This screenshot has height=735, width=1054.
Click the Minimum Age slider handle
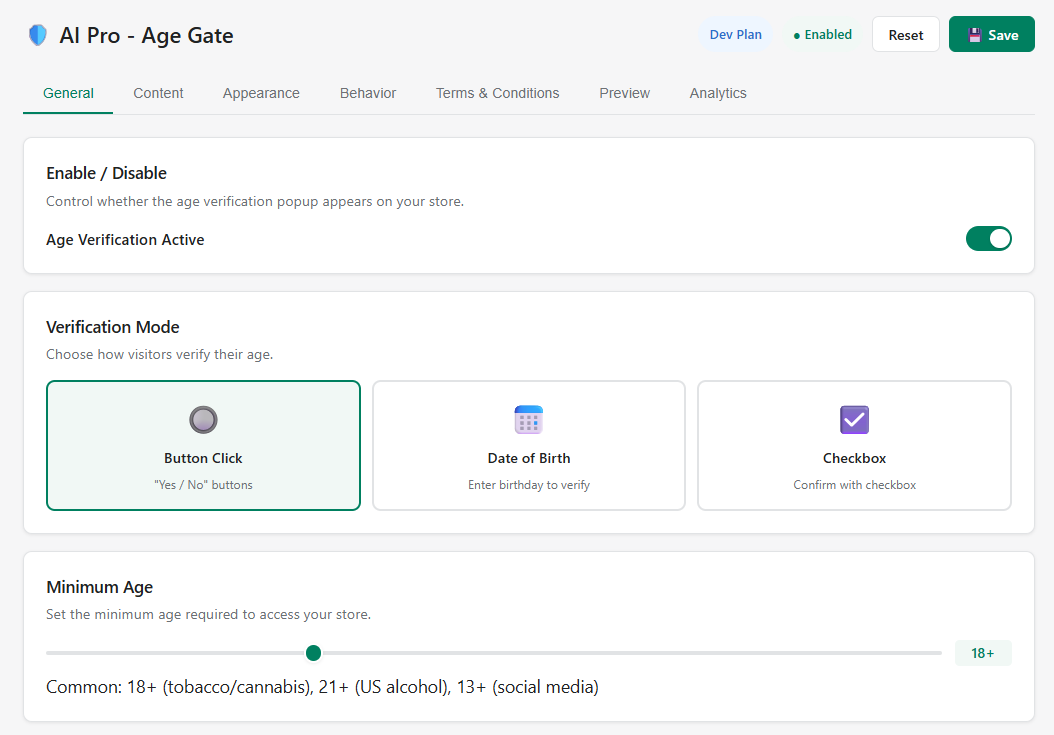(x=313, y=652)
